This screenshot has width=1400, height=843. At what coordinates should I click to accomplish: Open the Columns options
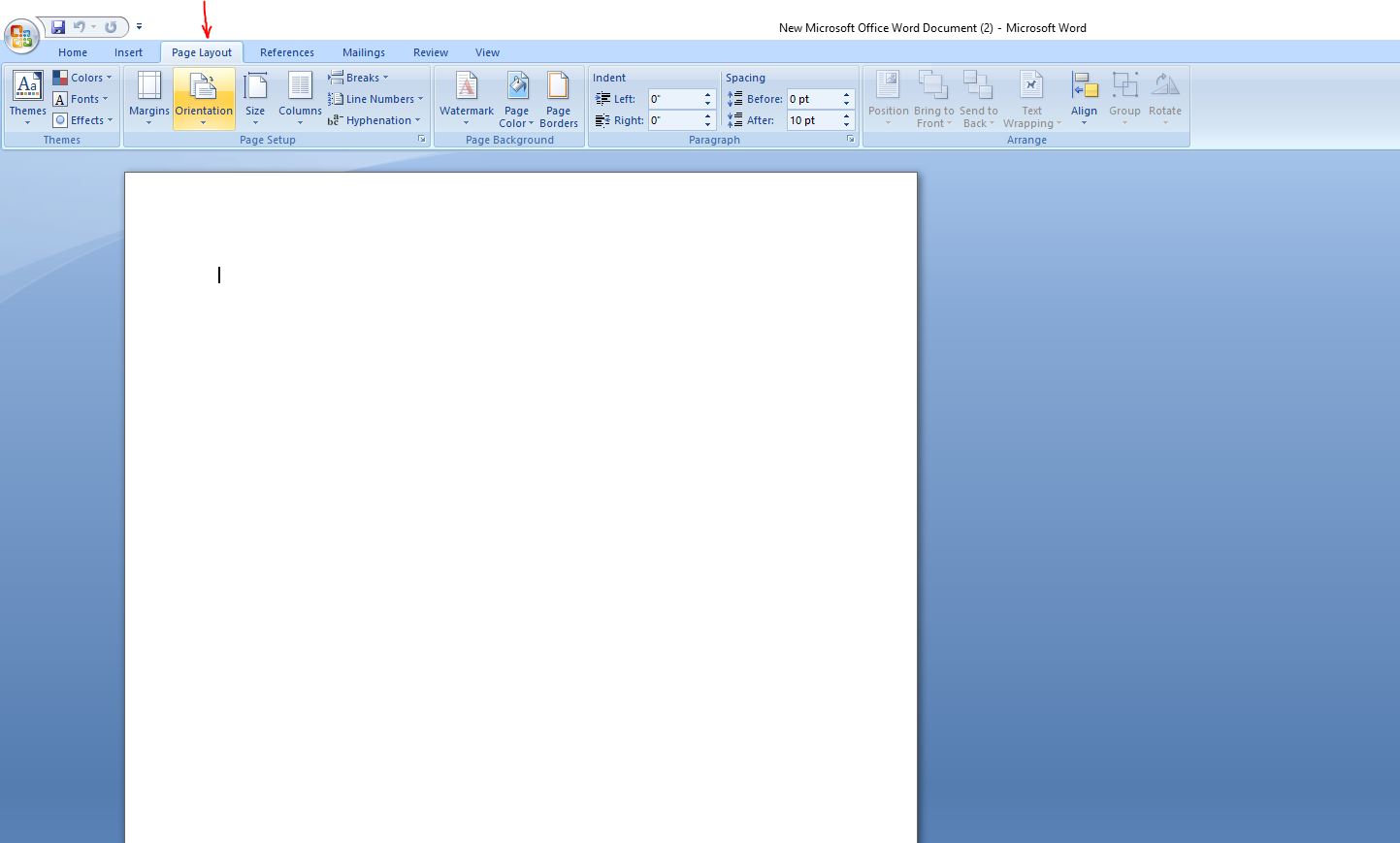[x=300, y=97]
